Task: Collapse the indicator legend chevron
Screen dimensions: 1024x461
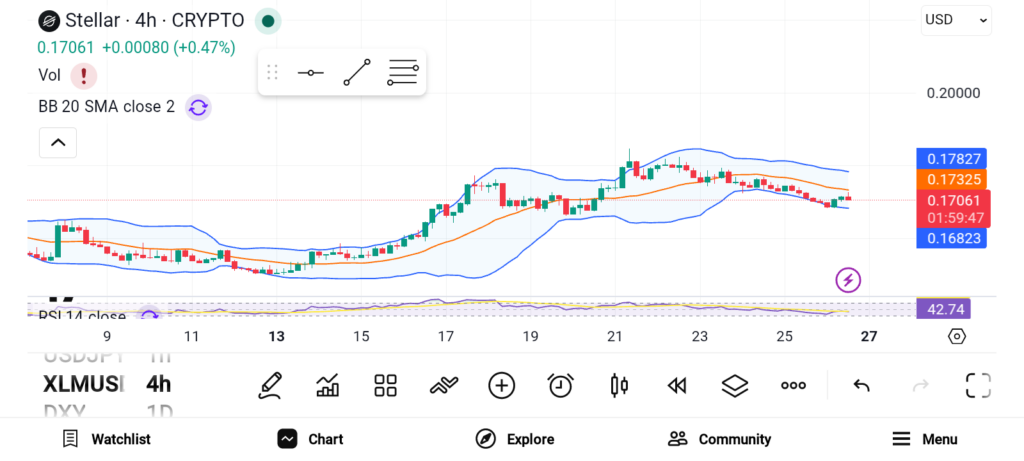Action: tap(58, 143)
